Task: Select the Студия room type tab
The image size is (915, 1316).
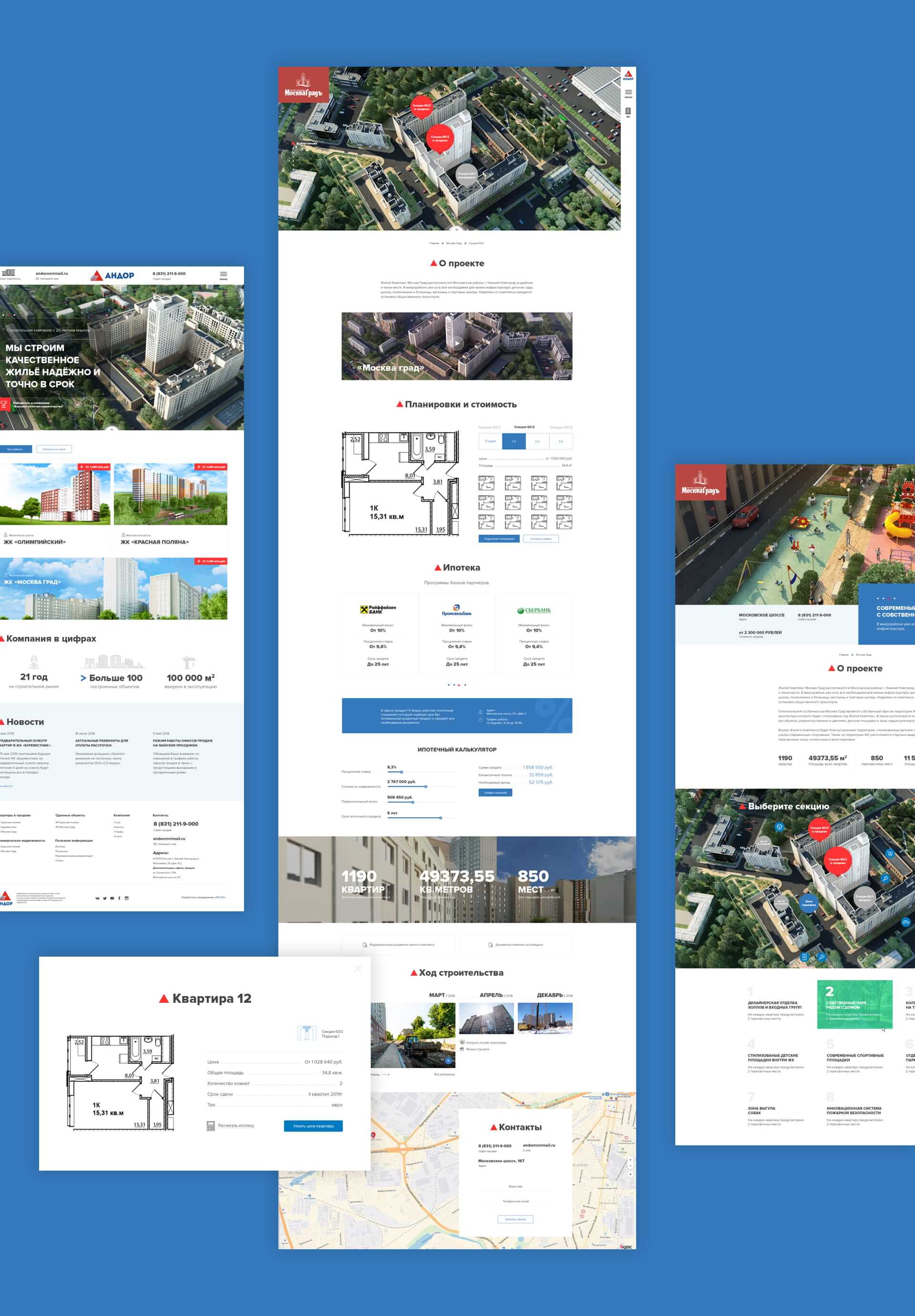Action: (x=490, y=441)
